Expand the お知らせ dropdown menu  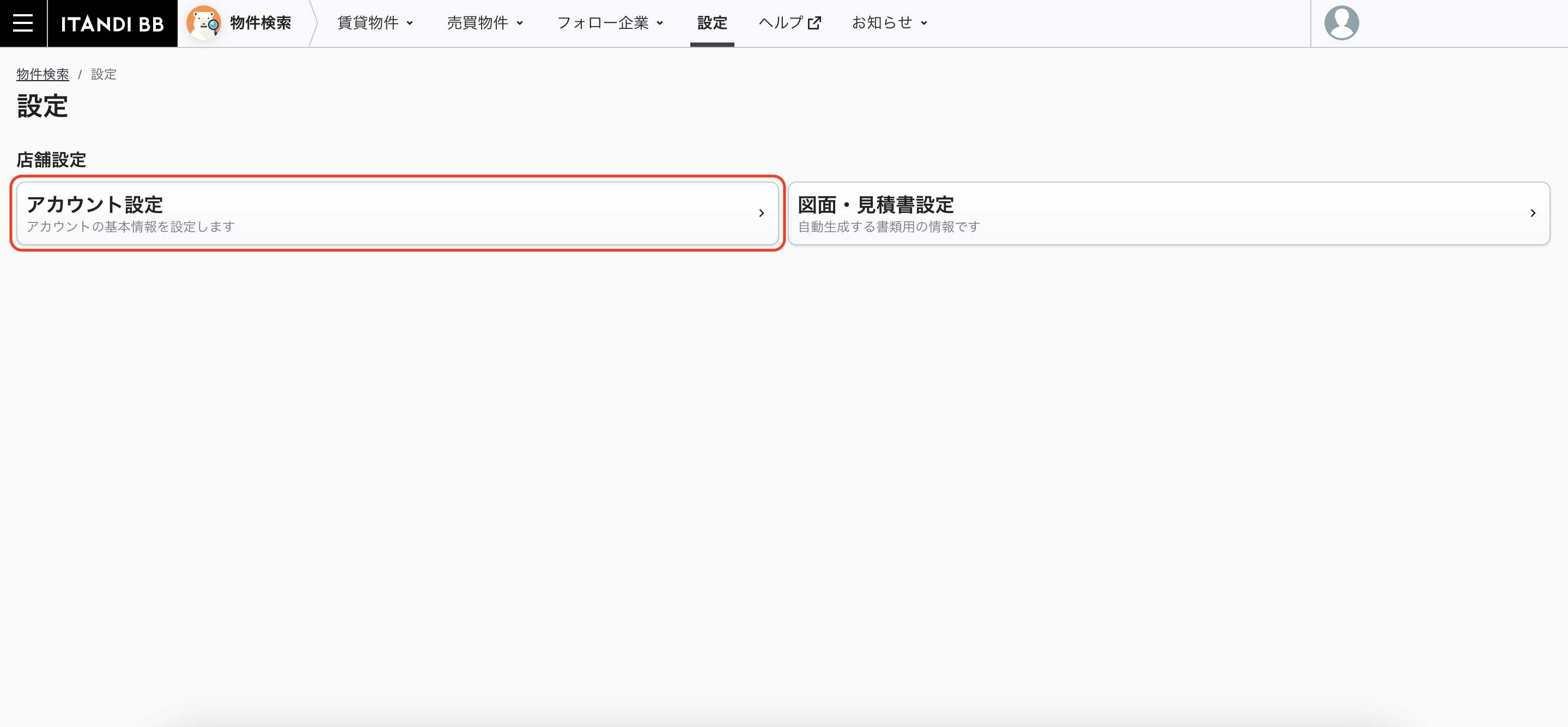coord(889,23)
